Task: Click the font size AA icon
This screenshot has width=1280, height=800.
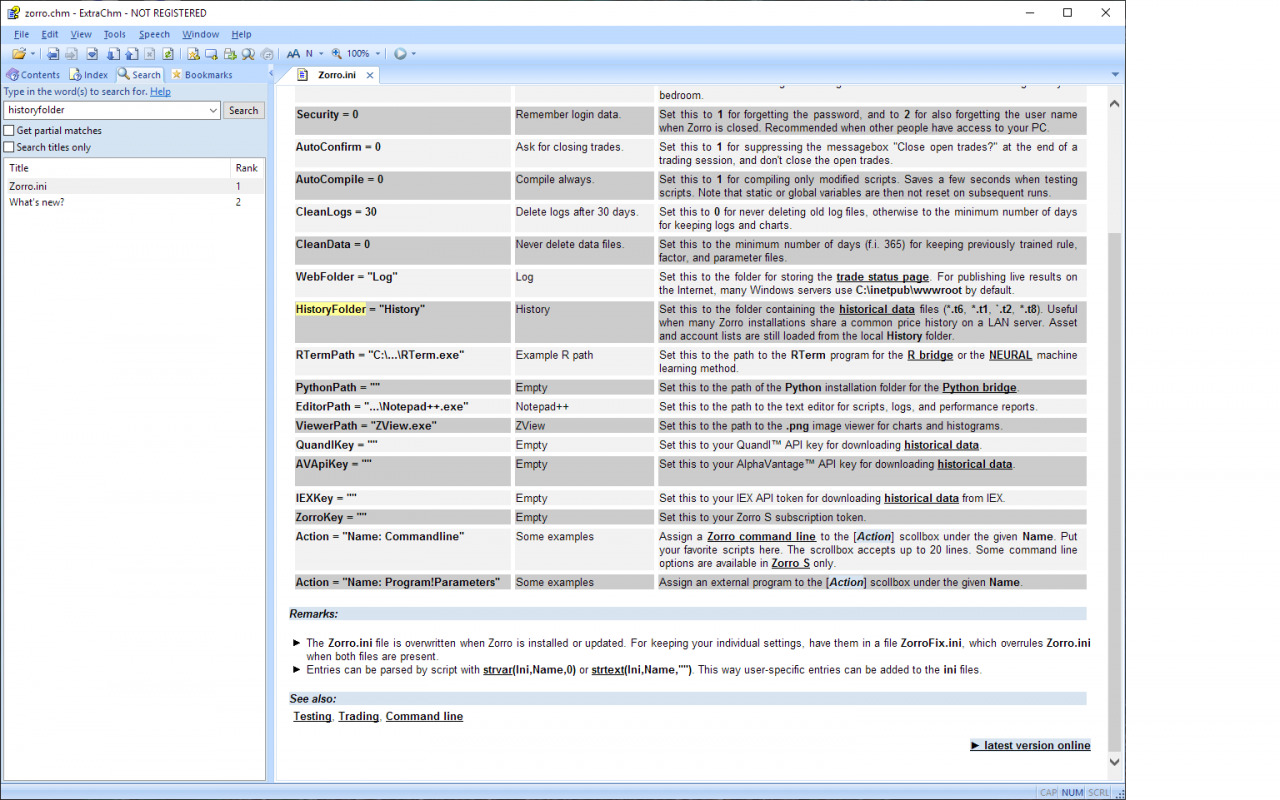Action: [293, 54]
